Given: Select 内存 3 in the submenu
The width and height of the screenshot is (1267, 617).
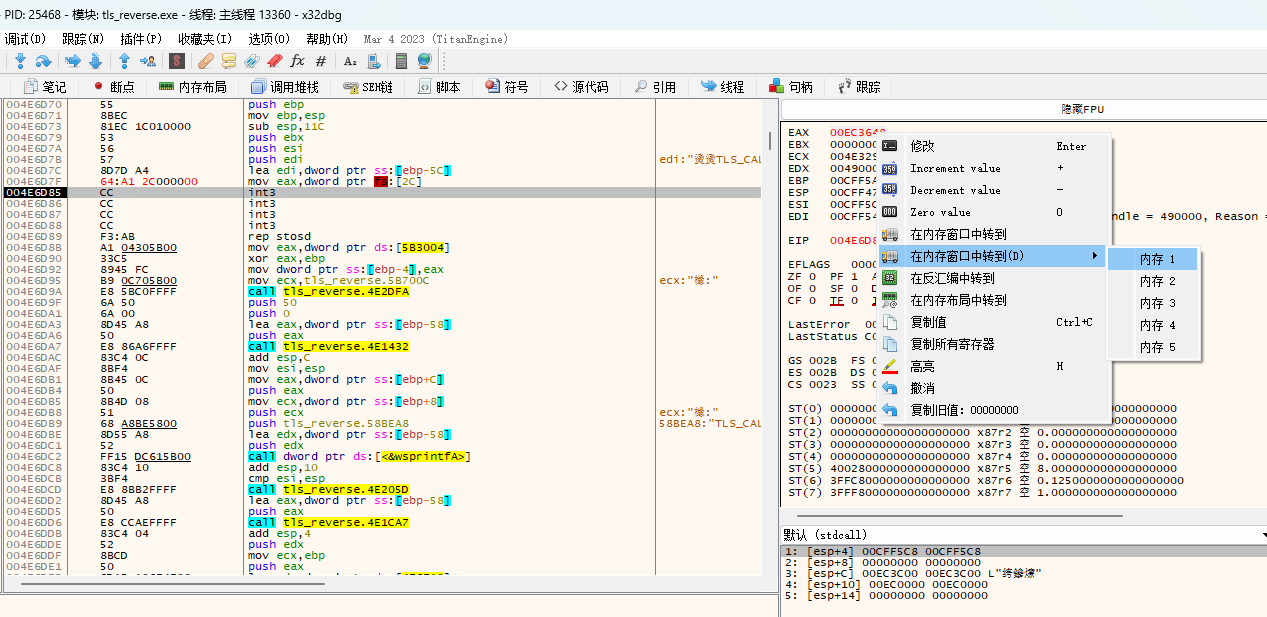Looking at the screenshot, I should (1157, 303).
